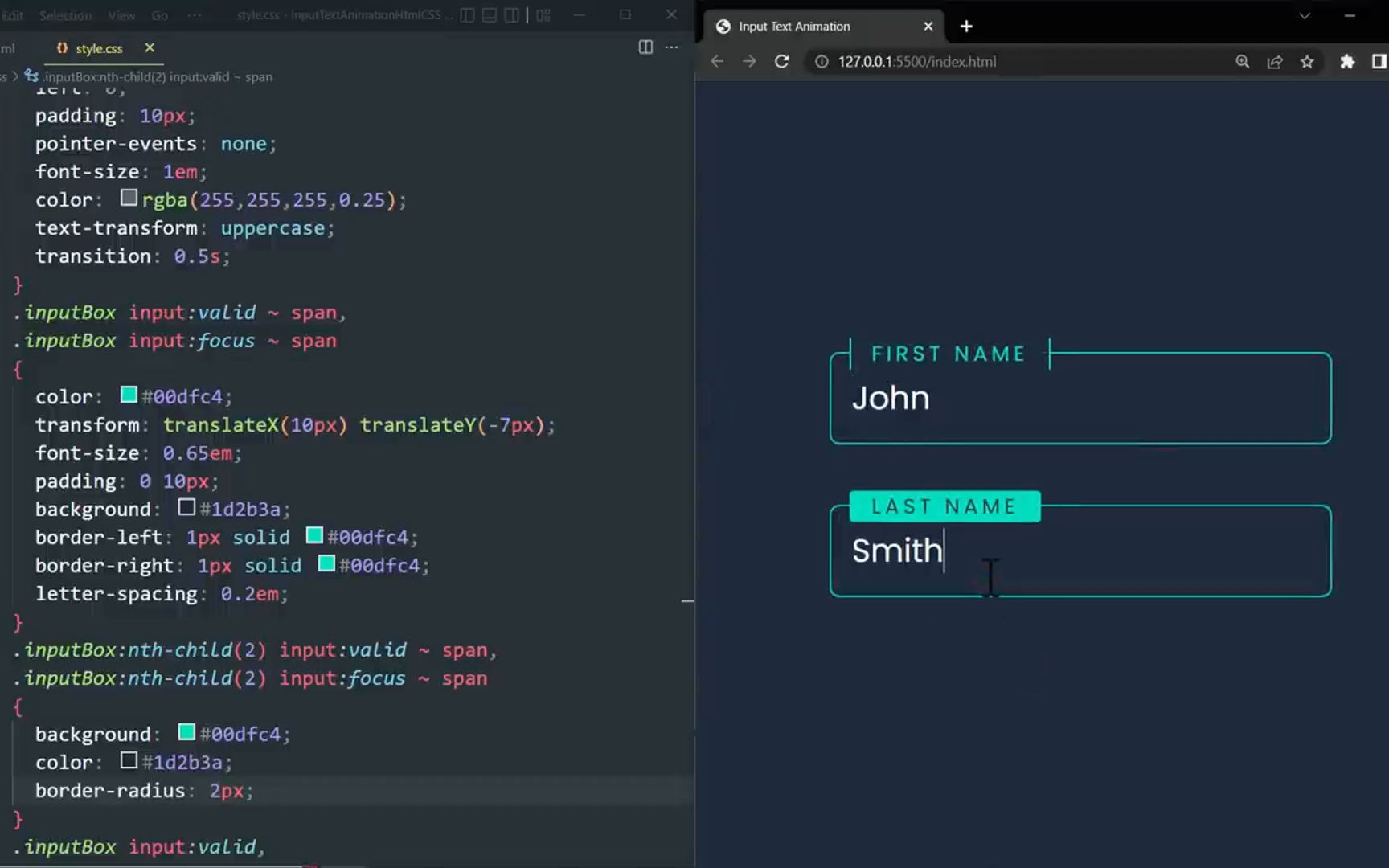
Task: Toggle the browser side panel
Action: pyautogui.click(x=1379, y=62)
